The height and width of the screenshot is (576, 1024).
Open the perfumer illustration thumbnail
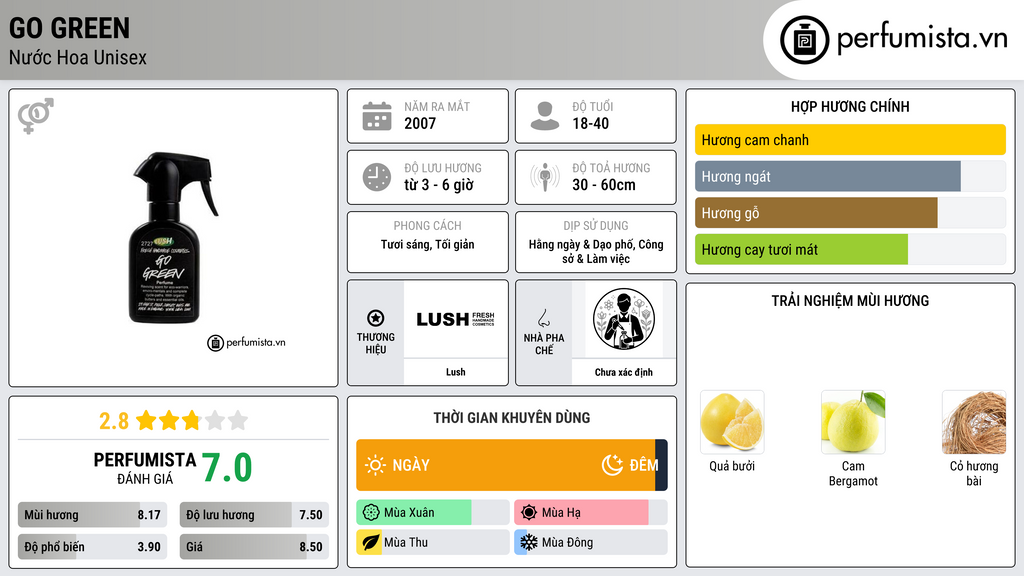point(624,319)
